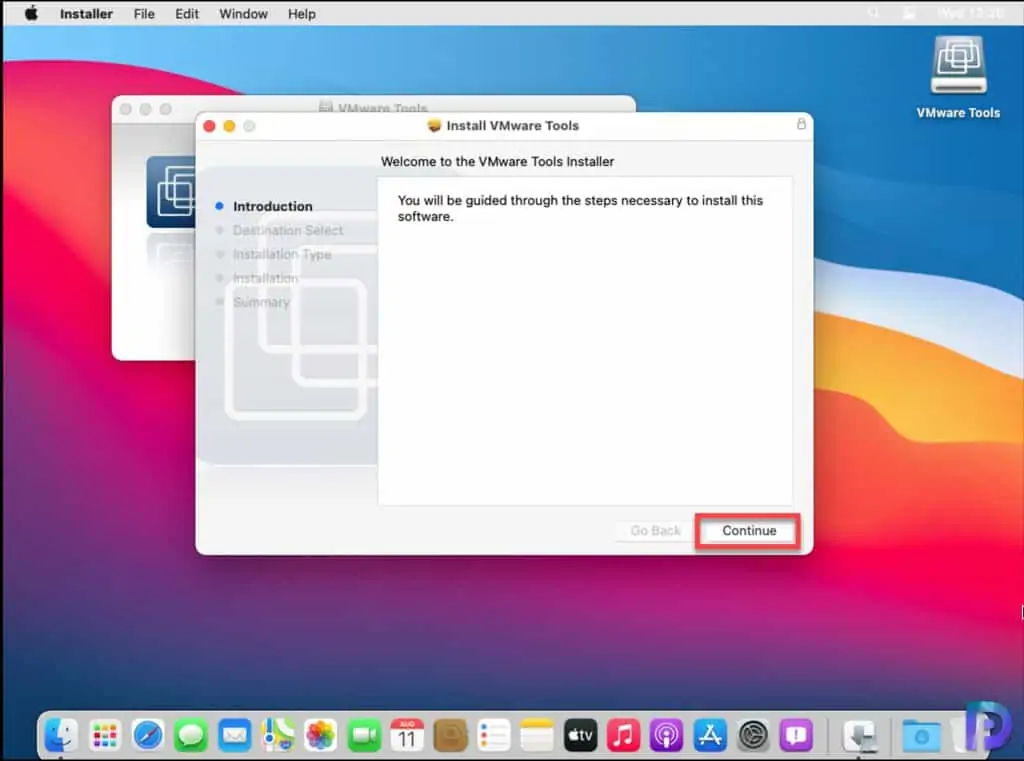Open the Edit menu

coord(187,14)
